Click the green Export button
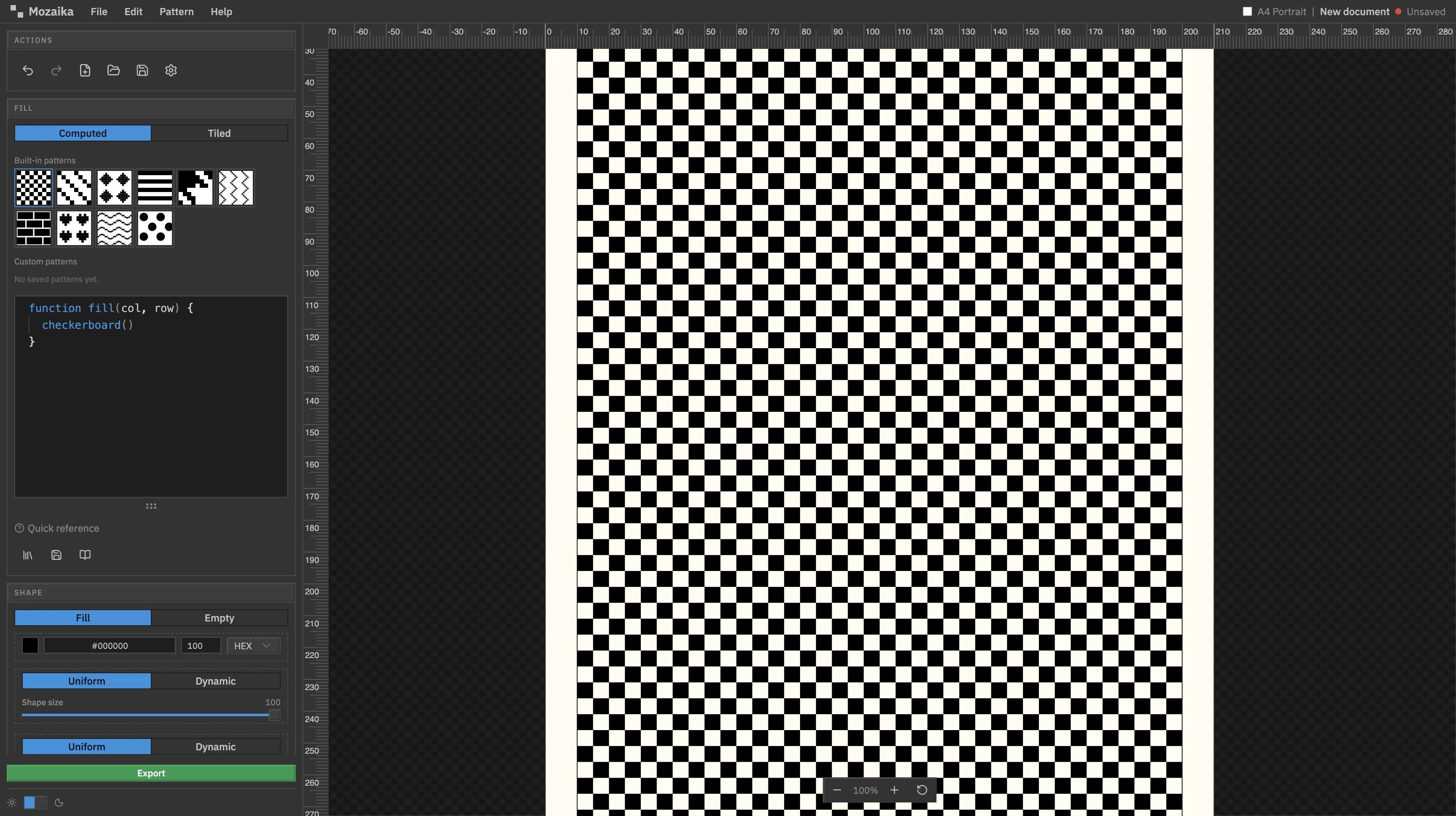The height and width of the screenshot is (816, 1456). click(151, 773)
